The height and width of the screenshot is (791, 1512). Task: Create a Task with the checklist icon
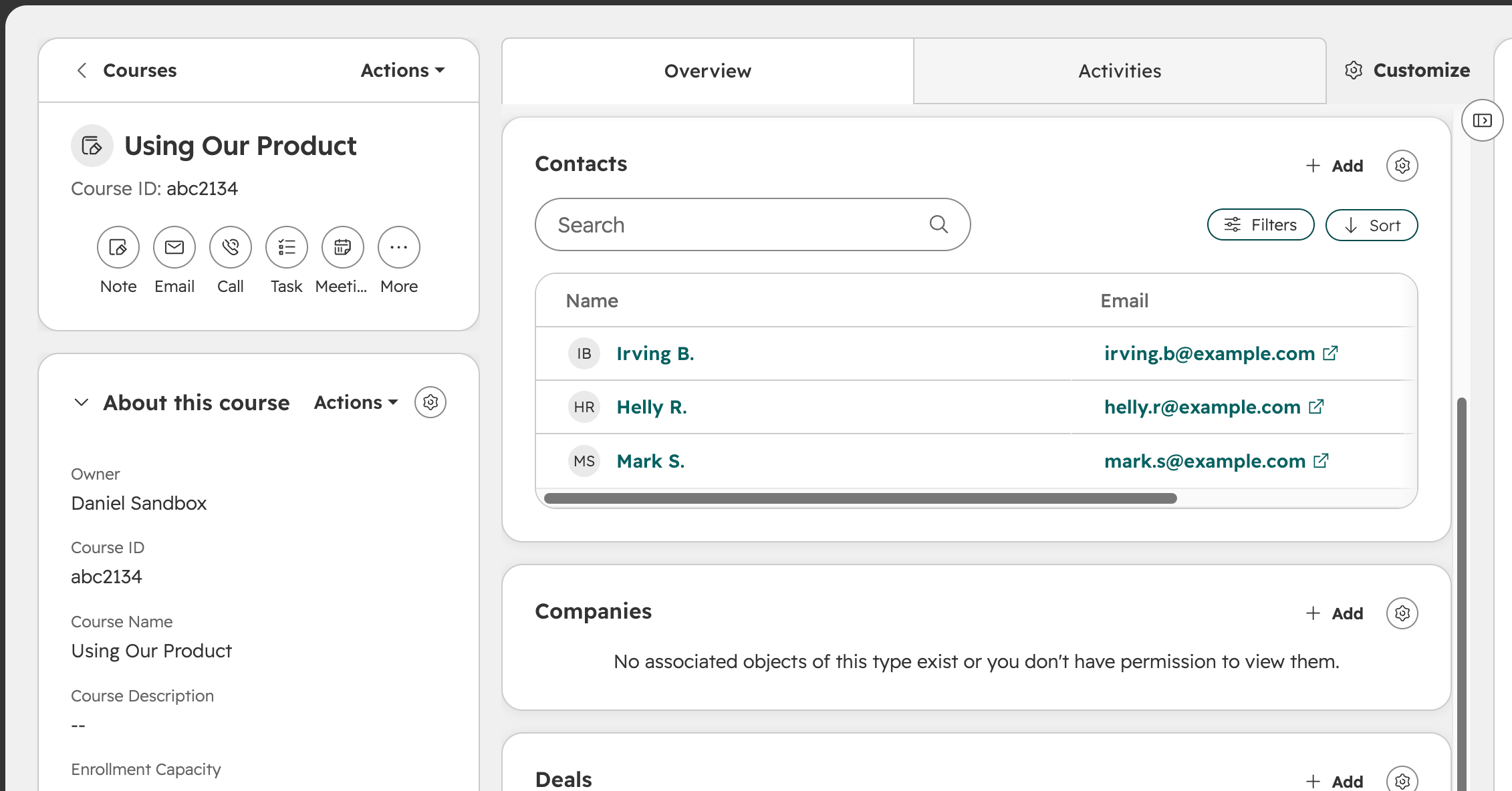[x=287, y=247]
